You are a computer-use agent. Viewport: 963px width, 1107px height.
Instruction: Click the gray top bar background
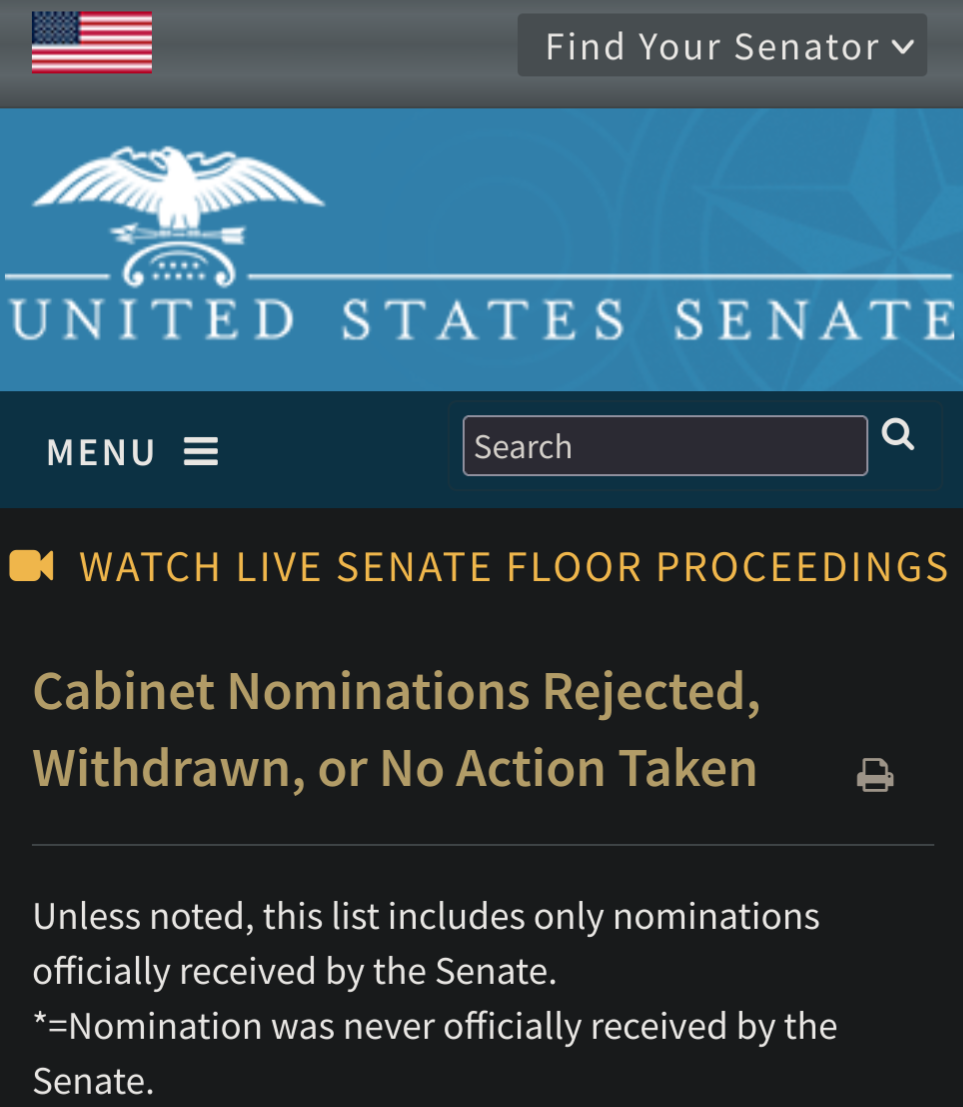(332, 53)
